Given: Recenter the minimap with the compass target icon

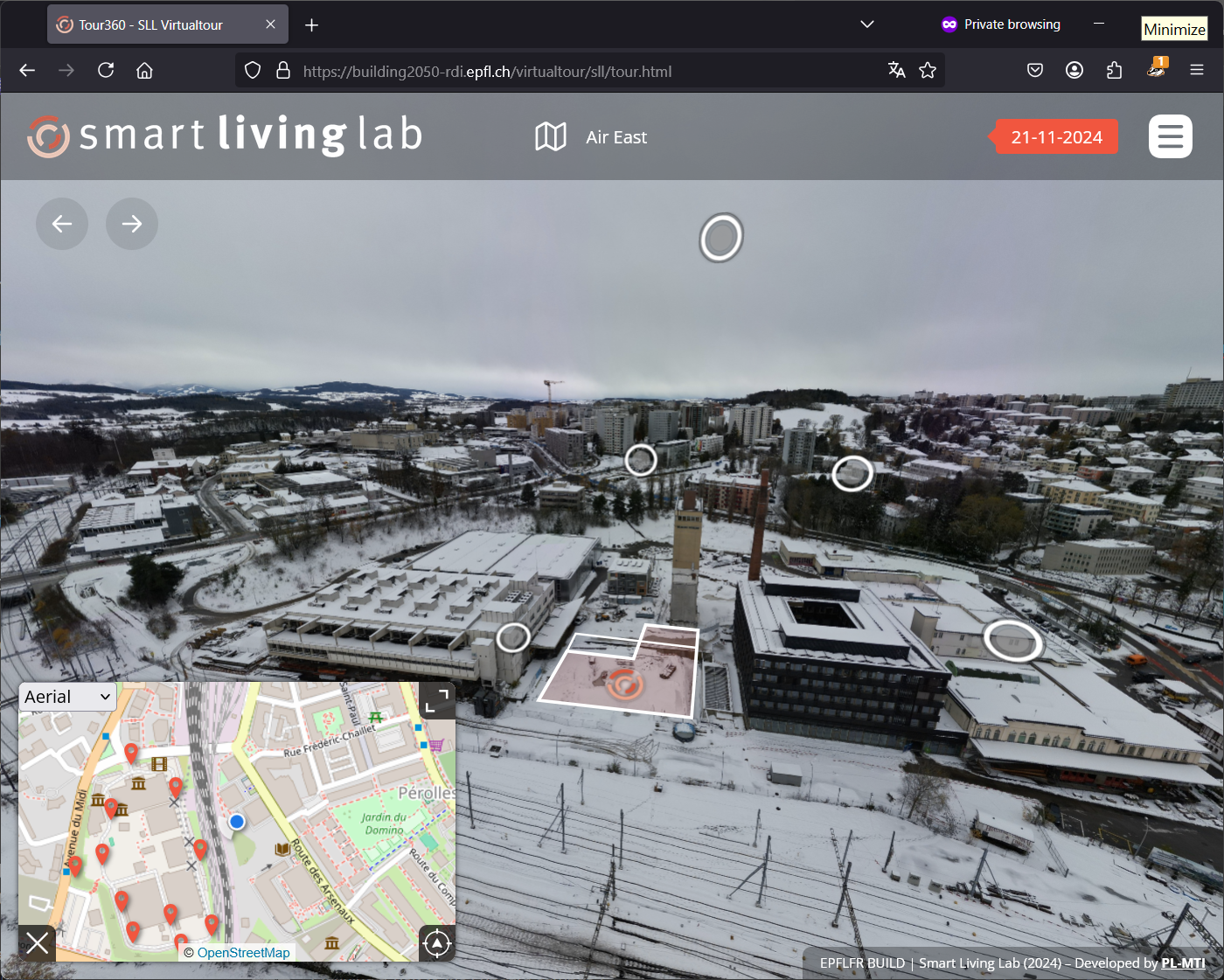Looking at the screenshot, I should pos(437,943).
